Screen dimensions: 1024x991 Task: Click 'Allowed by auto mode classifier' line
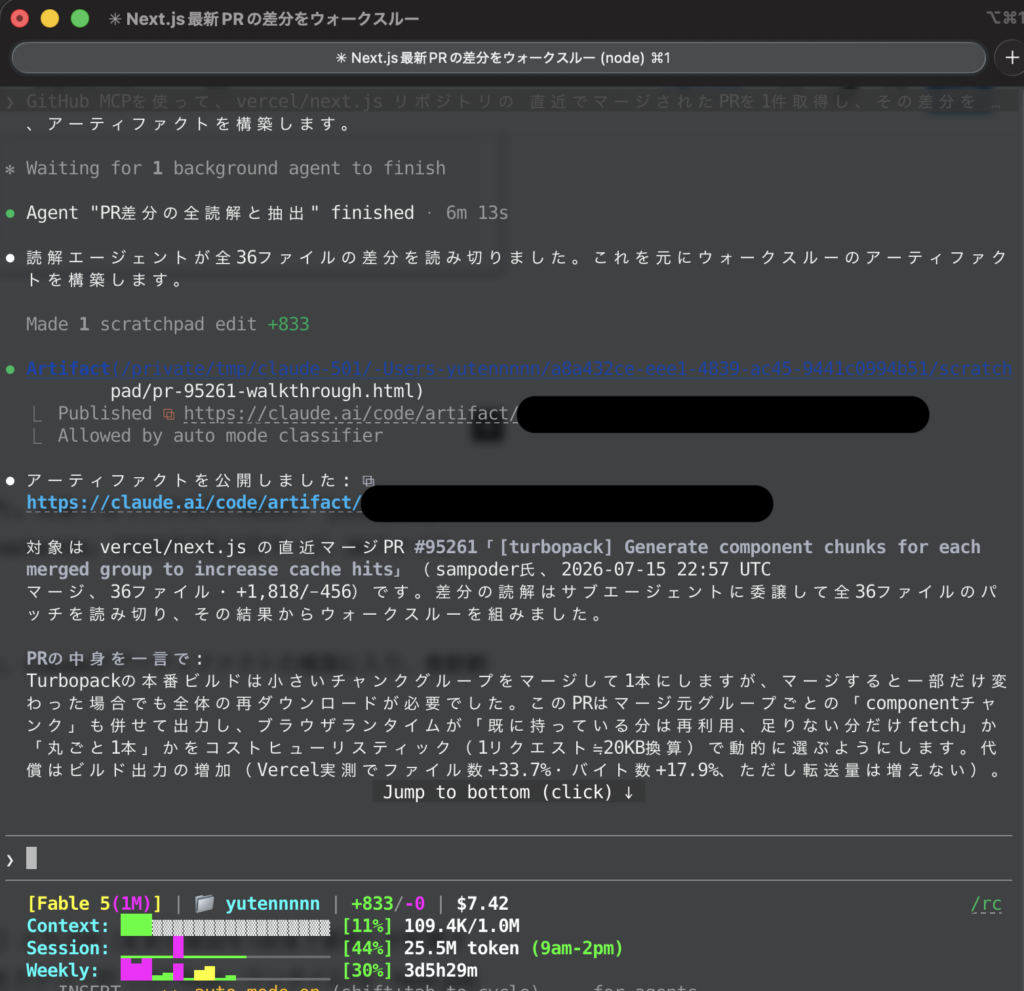[220, 436]
